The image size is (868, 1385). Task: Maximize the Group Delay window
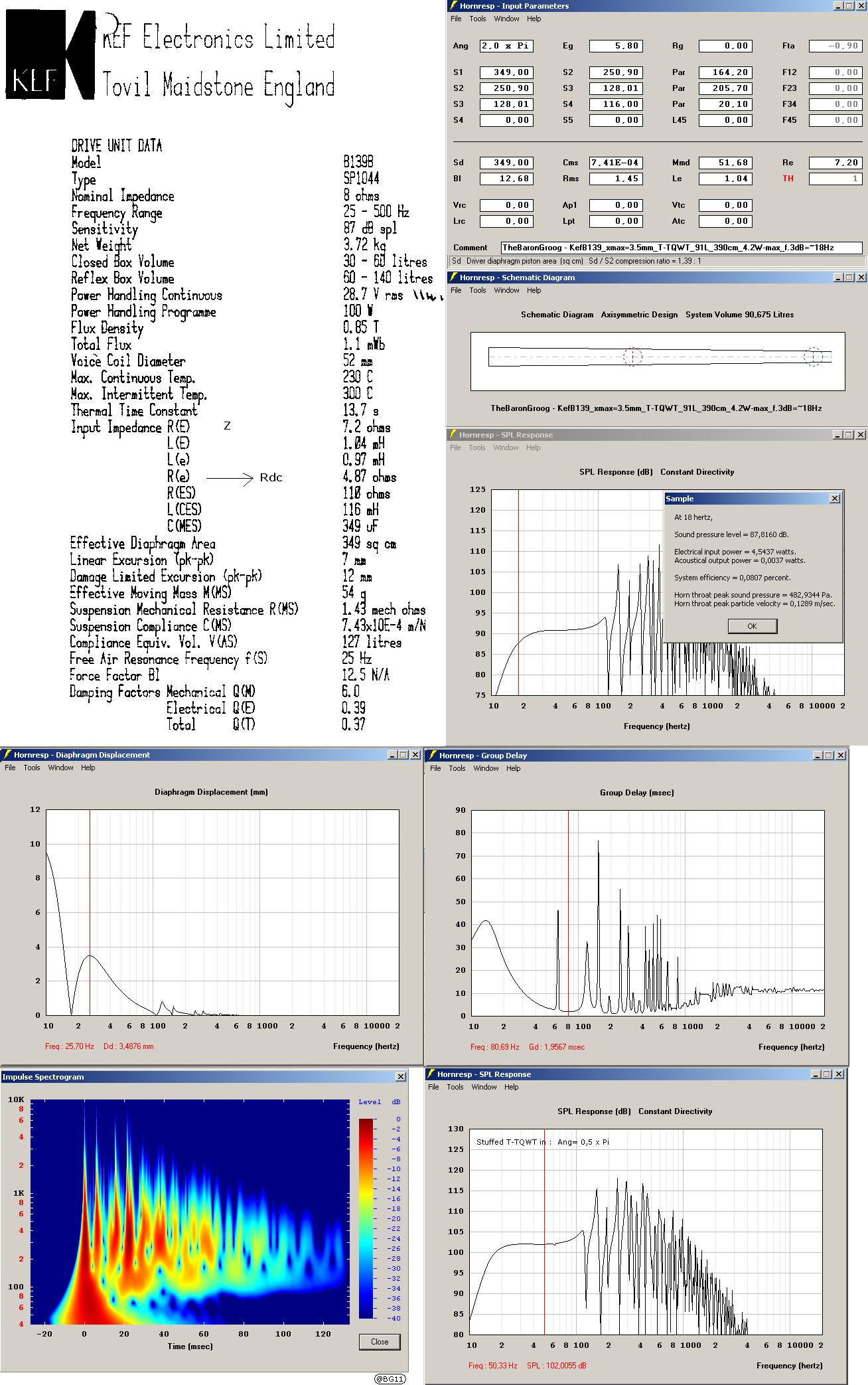(829, 756)
